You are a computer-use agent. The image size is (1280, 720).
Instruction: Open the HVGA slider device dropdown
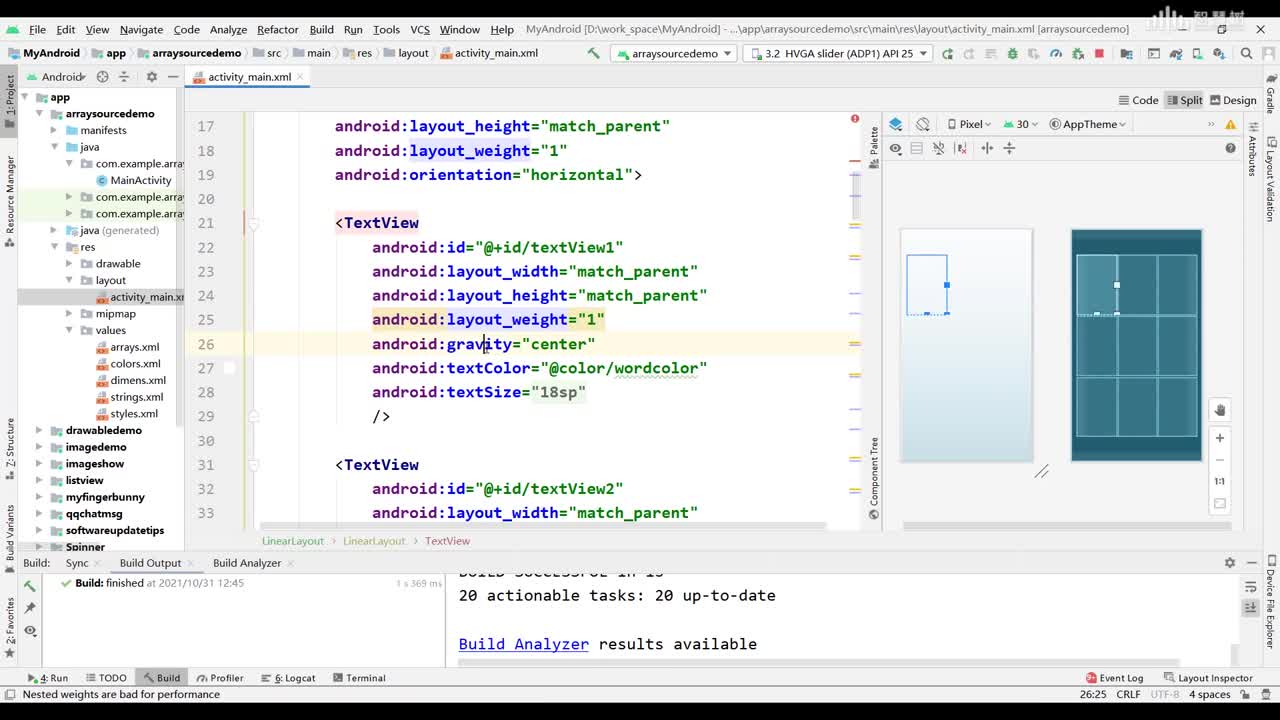click(838, 53)
